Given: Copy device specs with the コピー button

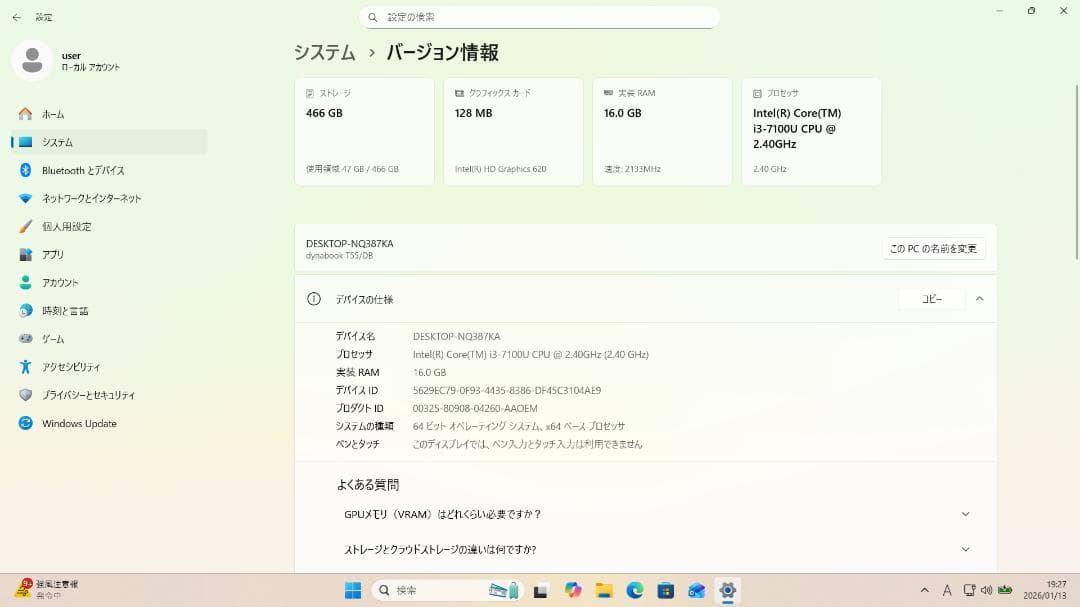Looking at the screenshot, I should 931,298.
